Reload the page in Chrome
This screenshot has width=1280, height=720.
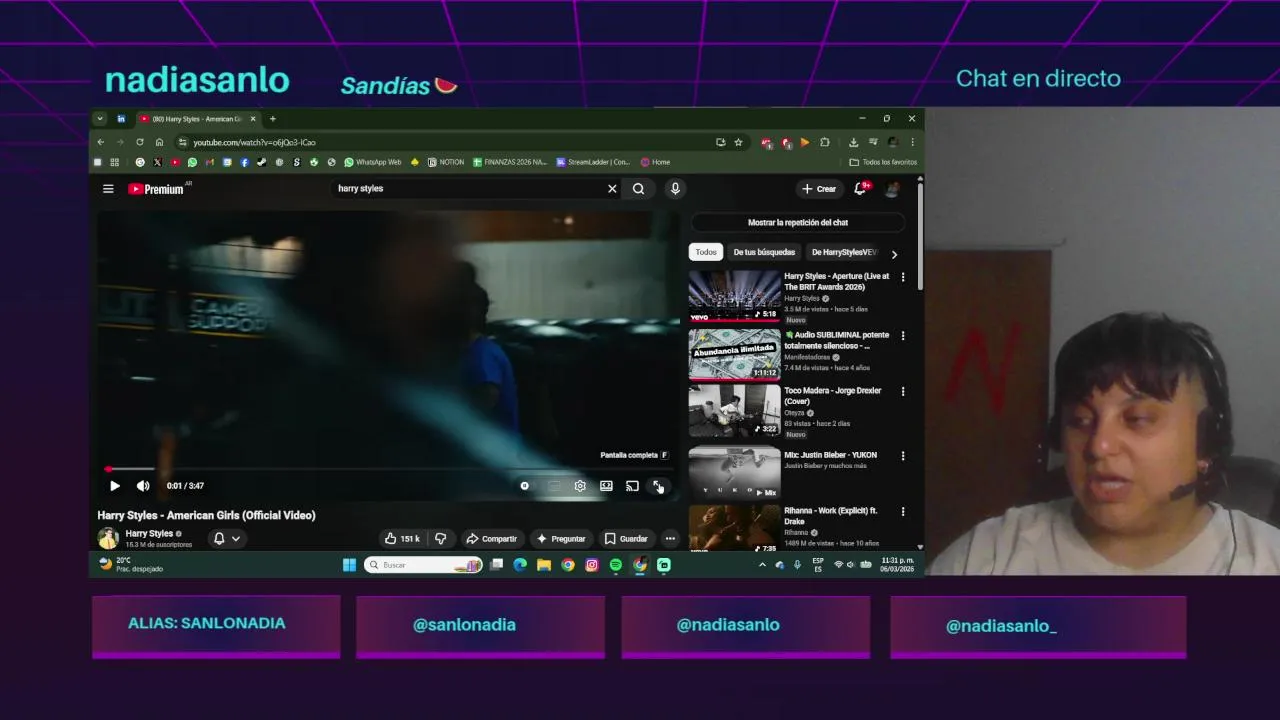[x=140, y=142]
